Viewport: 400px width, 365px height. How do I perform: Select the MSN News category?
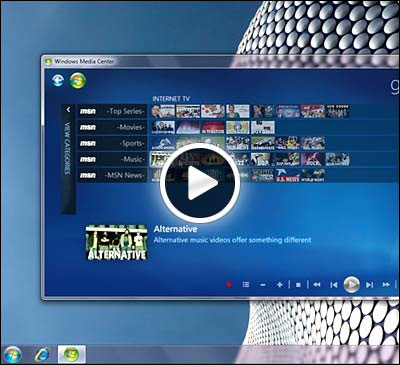tap(112, 175)
